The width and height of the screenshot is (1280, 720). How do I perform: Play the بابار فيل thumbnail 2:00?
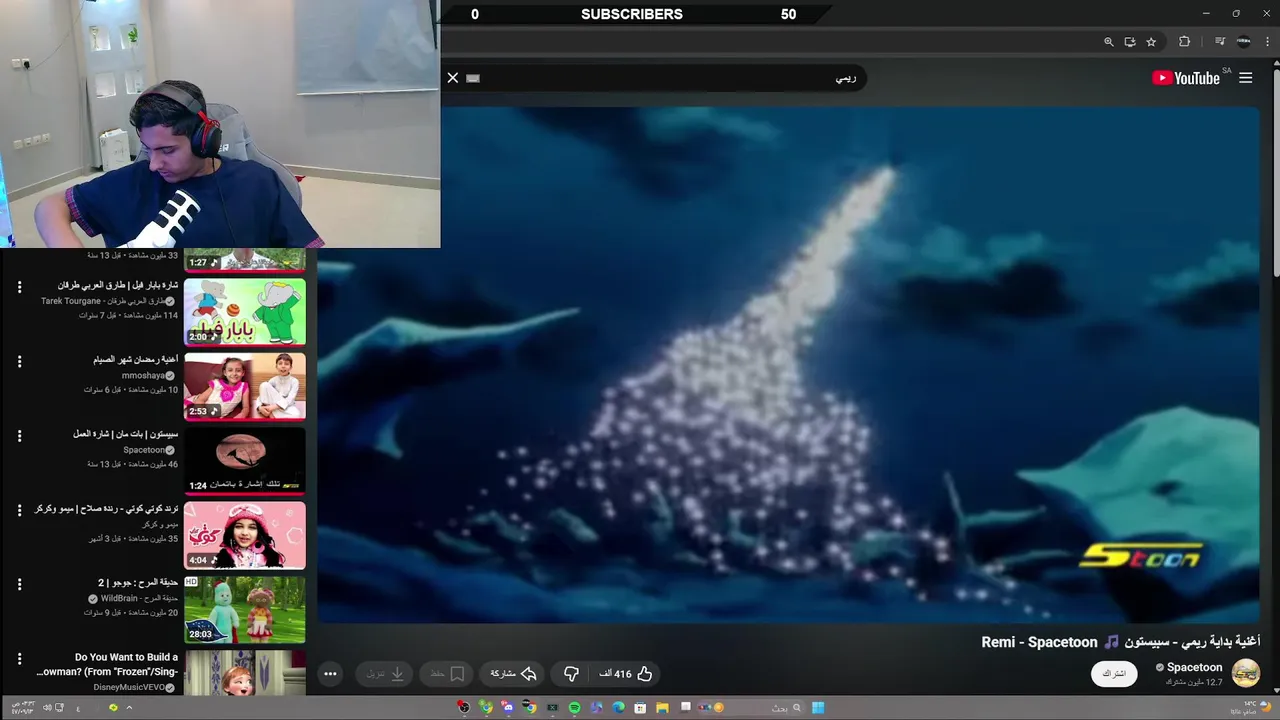(245, 312)
